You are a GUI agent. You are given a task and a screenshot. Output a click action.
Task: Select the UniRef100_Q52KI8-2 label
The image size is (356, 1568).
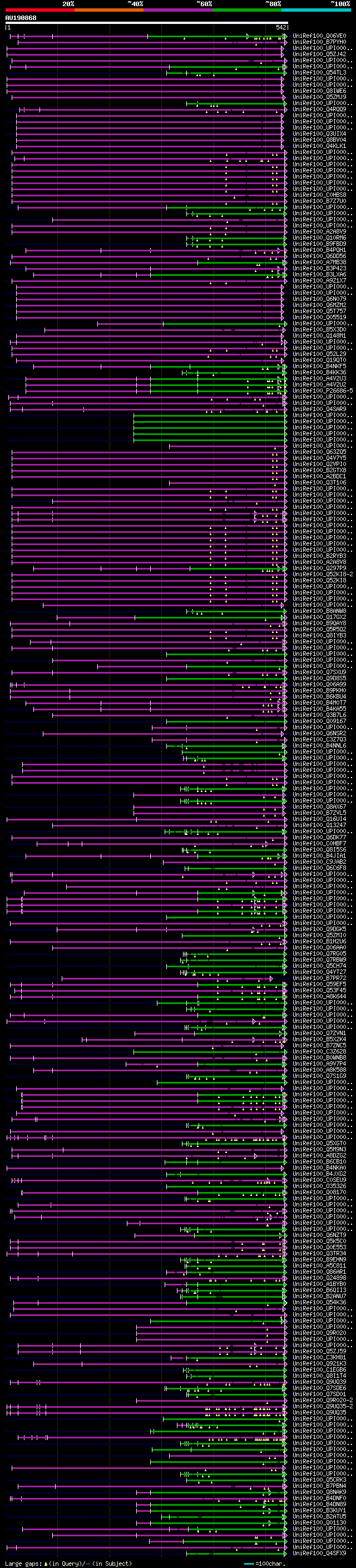click(x=323, y=574)
